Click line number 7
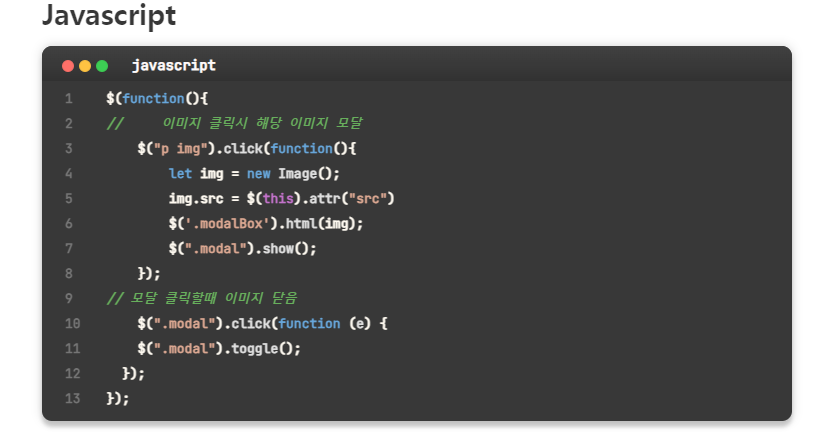Screen dimensions: 819x437 click(68, 249)
